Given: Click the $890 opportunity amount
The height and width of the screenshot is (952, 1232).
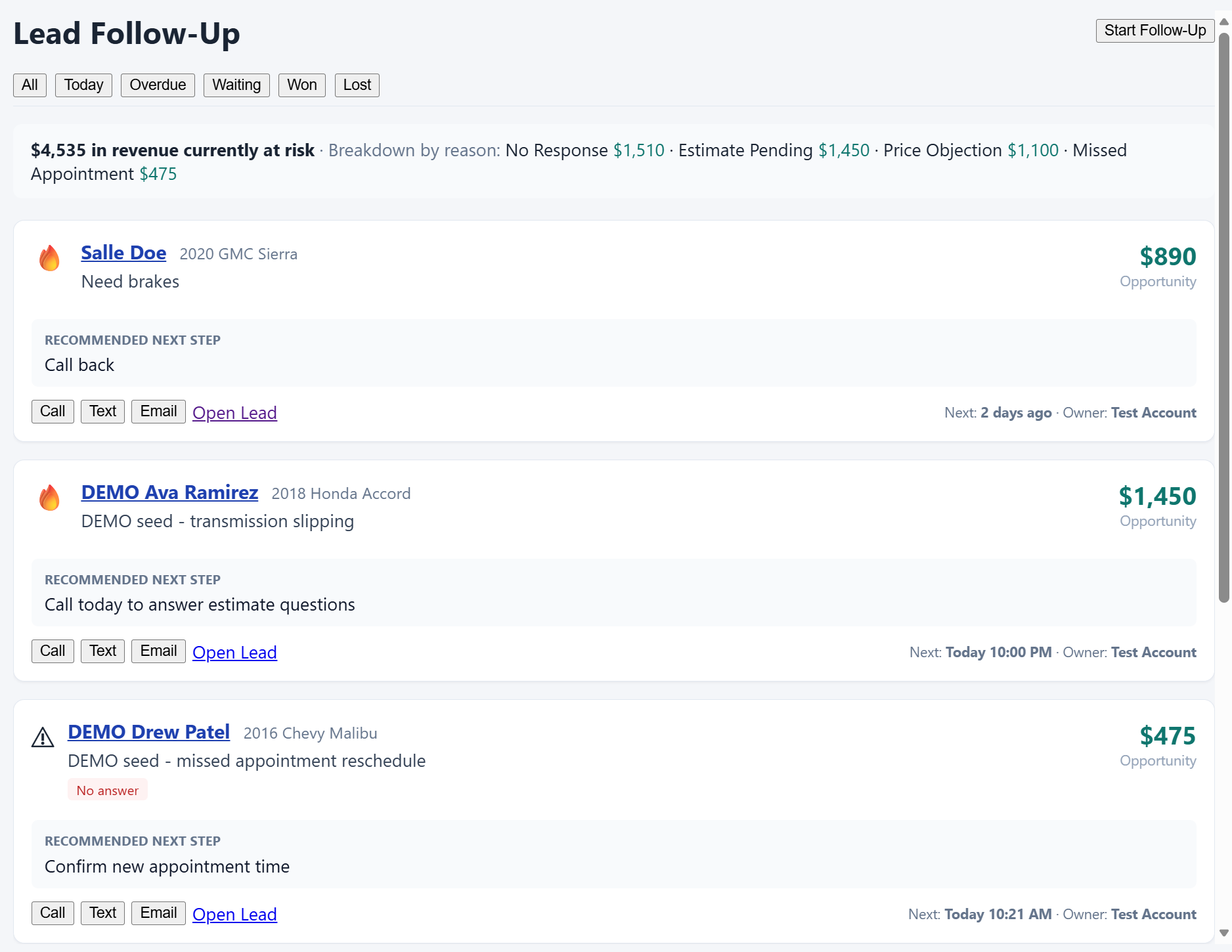Looking at the screenshot, I should (1168, 257).
